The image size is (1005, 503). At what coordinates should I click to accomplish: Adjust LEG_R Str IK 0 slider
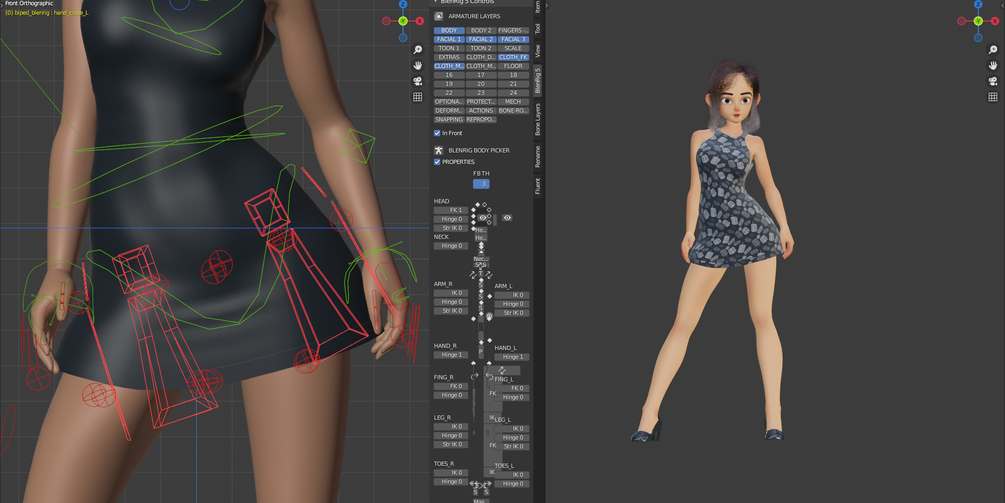[451, 445]
